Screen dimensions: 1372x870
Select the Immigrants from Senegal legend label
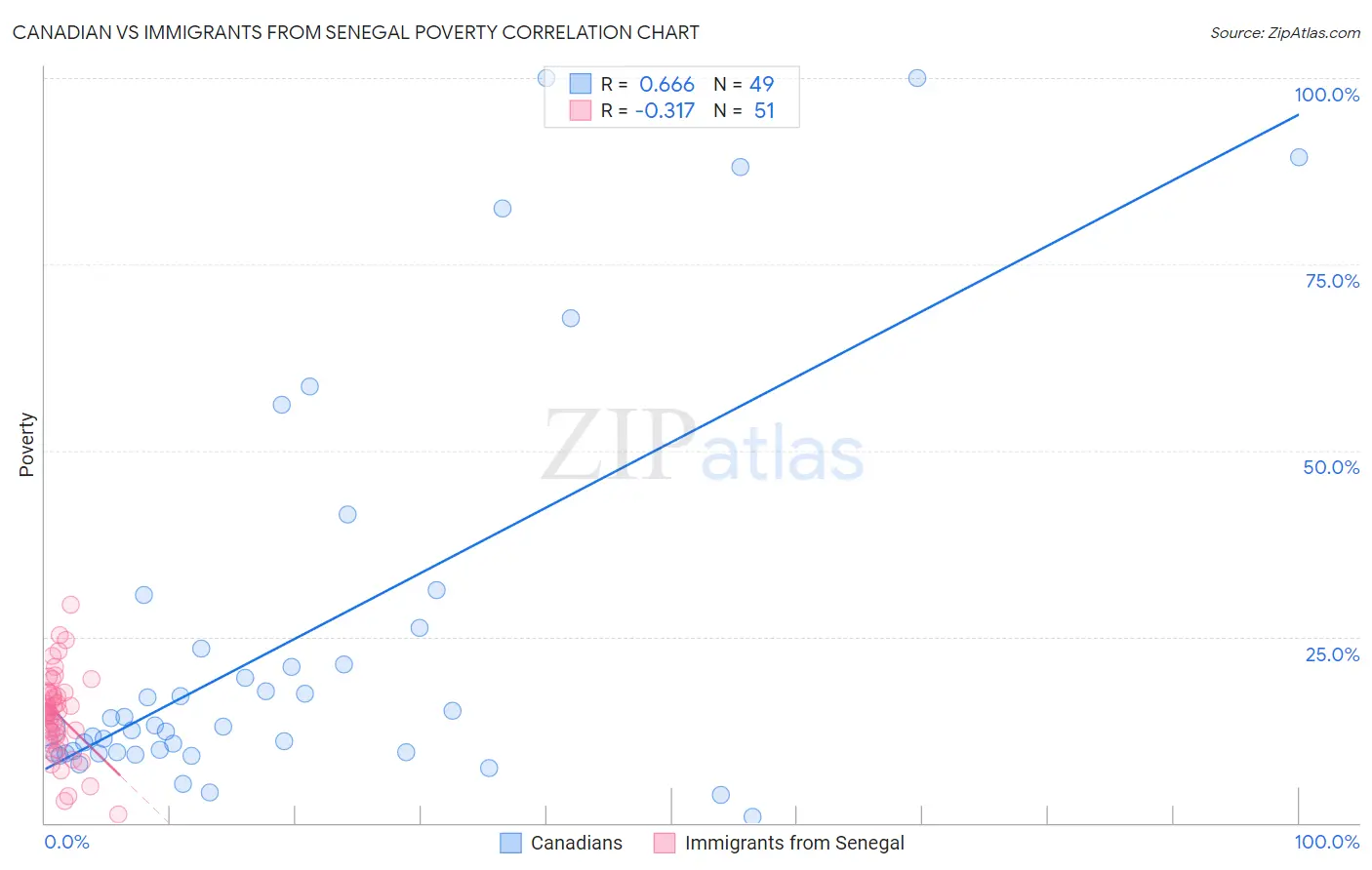pyautogui.click(x=794, y=843)
